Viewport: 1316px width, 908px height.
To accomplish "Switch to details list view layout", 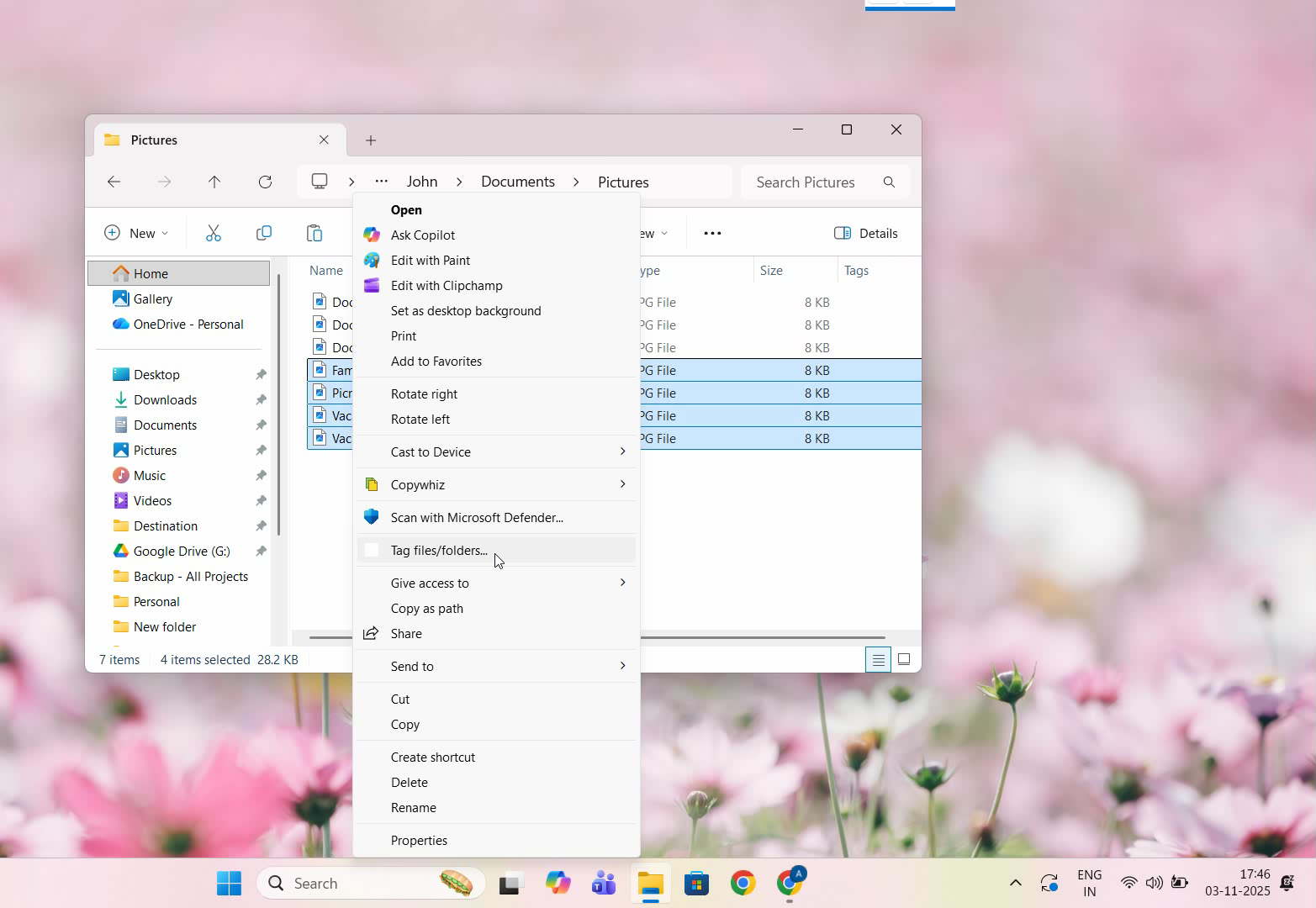I will pyautogui.click(x=878, y=660).
